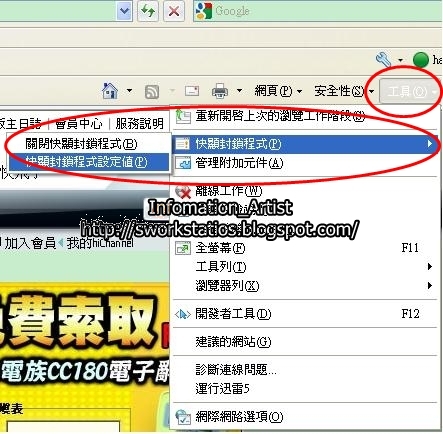Viewport: 443px width, 434px height.
Task: Click the work offline icon
Action: click(x=183, y=191)
